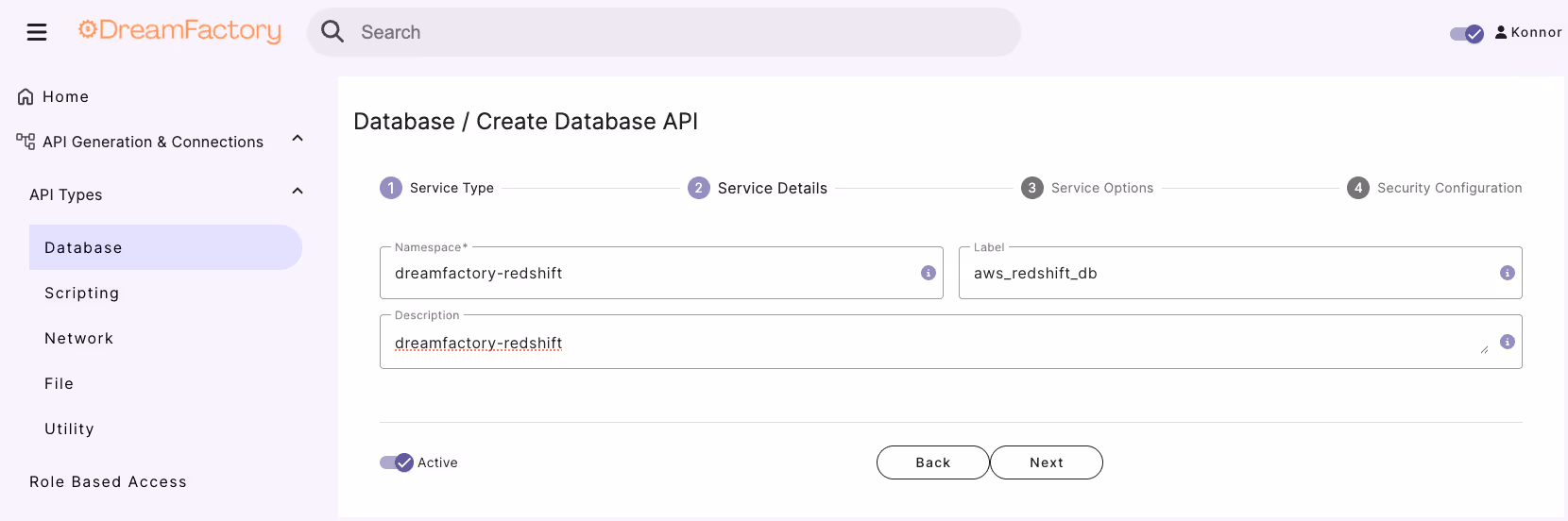Screen dimensions: 1568x521
Task: Toggle the theme switch in top bar
Action: click(x=1467, y=34)
